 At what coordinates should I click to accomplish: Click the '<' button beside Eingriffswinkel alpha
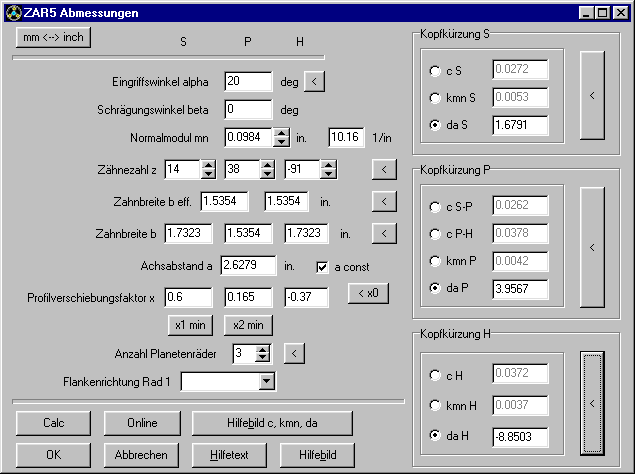pos(314,81)
